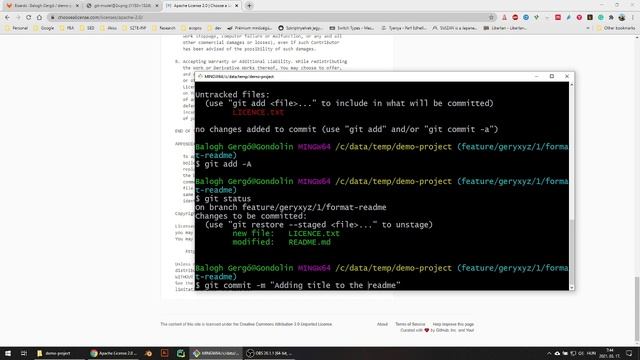The height and width of the screenshot is (360, 640).
Task: Open Chrome three-dot menu
Action: (633, 18)
